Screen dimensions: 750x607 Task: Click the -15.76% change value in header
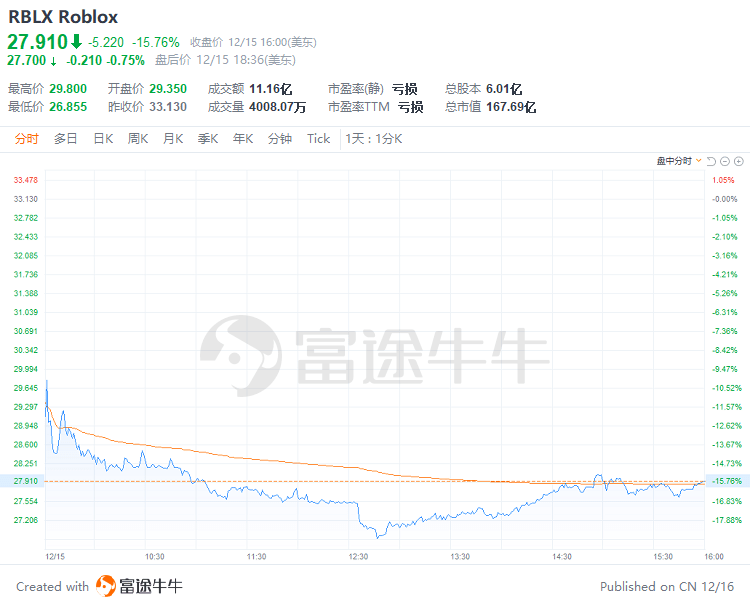[x=156, y=43]
